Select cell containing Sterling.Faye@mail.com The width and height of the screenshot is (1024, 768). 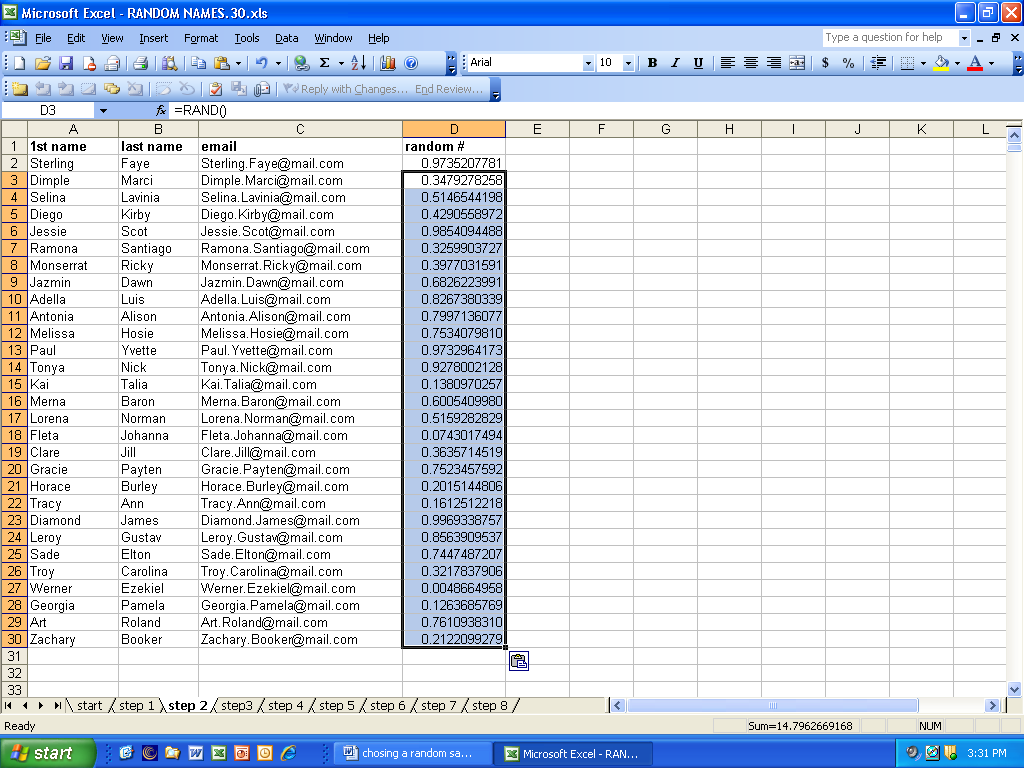300,163
